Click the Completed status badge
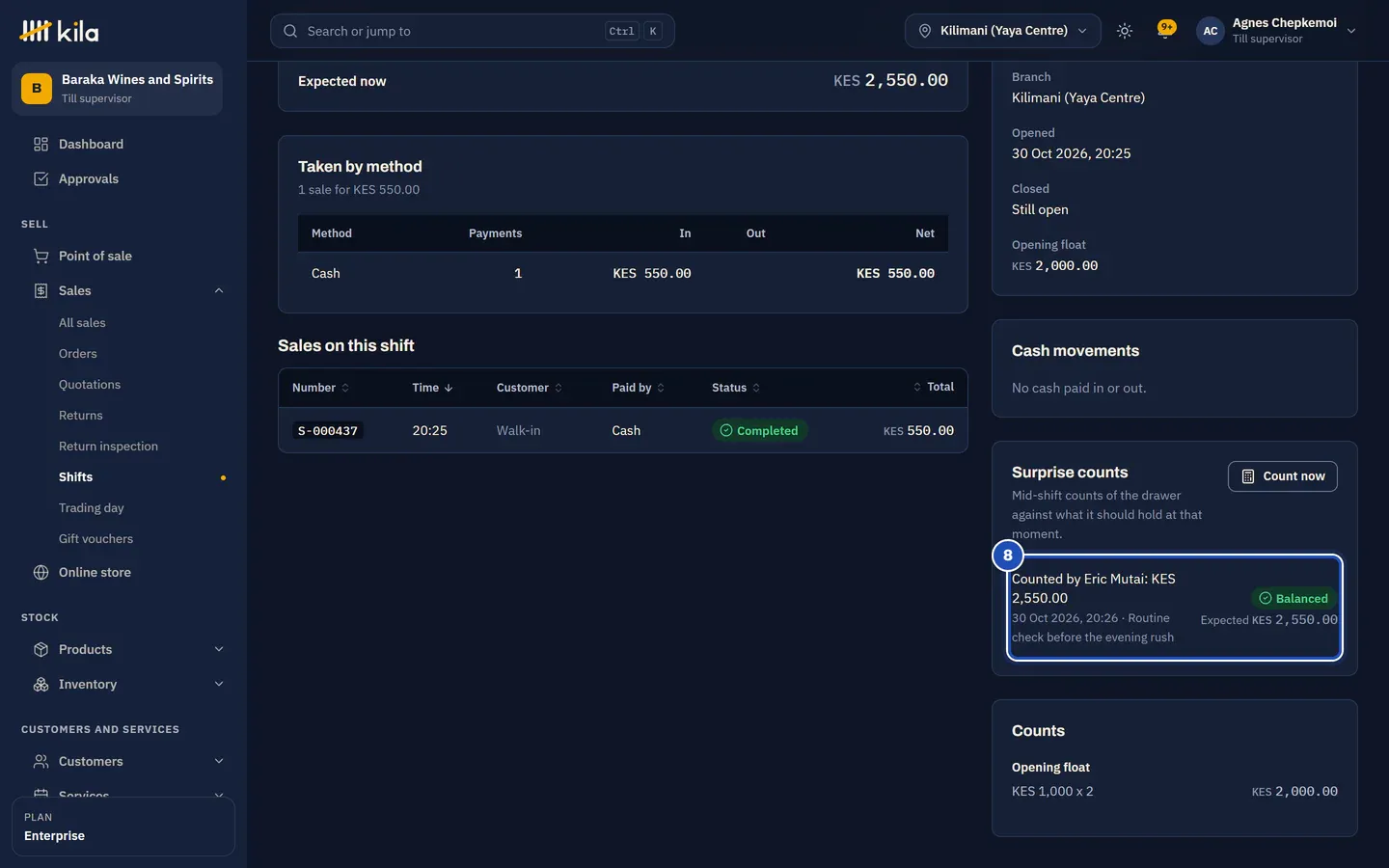The image size is (1389, 868). coord(759,431)
